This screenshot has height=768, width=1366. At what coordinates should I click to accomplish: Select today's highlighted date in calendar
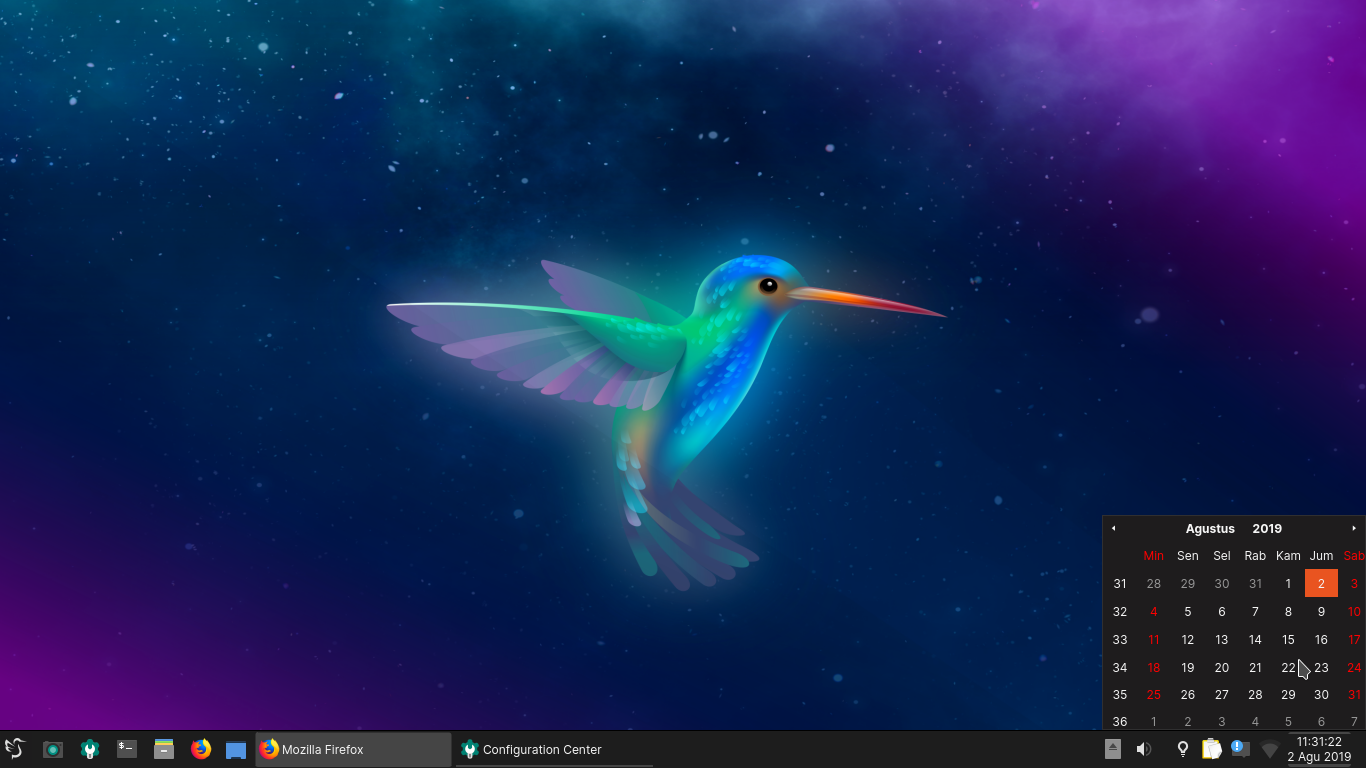click(1321, 583)
